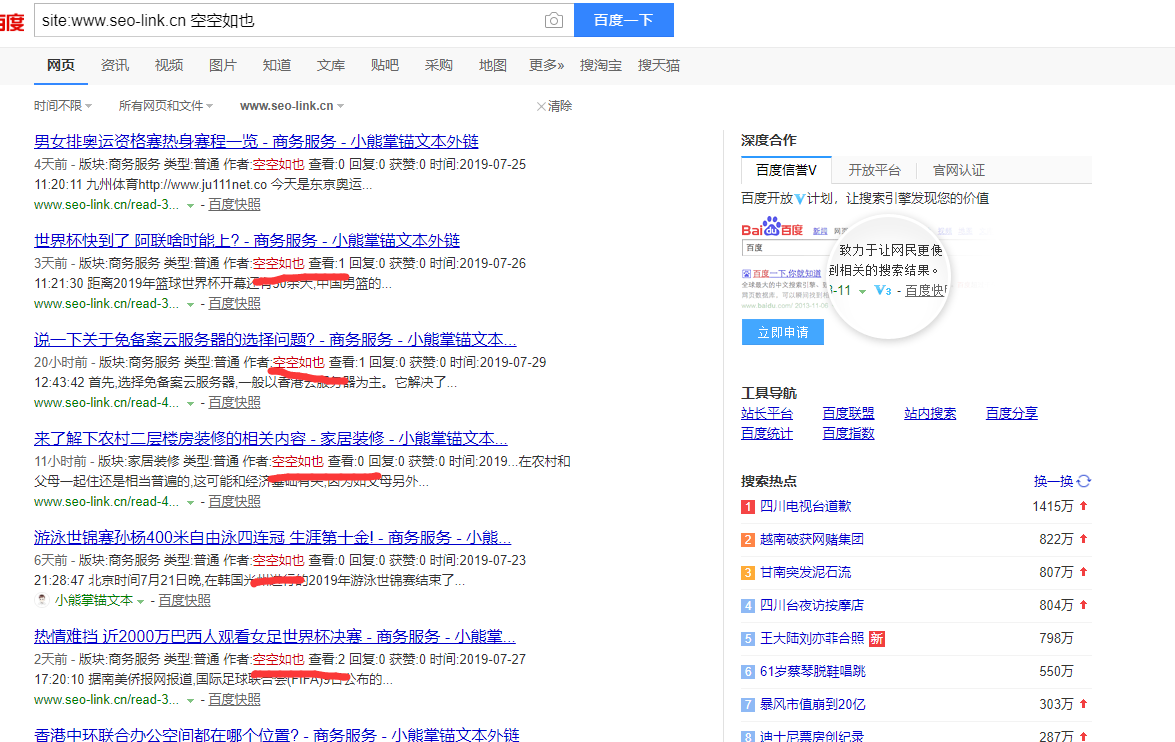Expand arrow beside the 女足世界杯决赛 result URL

click(x=190, y=700)
